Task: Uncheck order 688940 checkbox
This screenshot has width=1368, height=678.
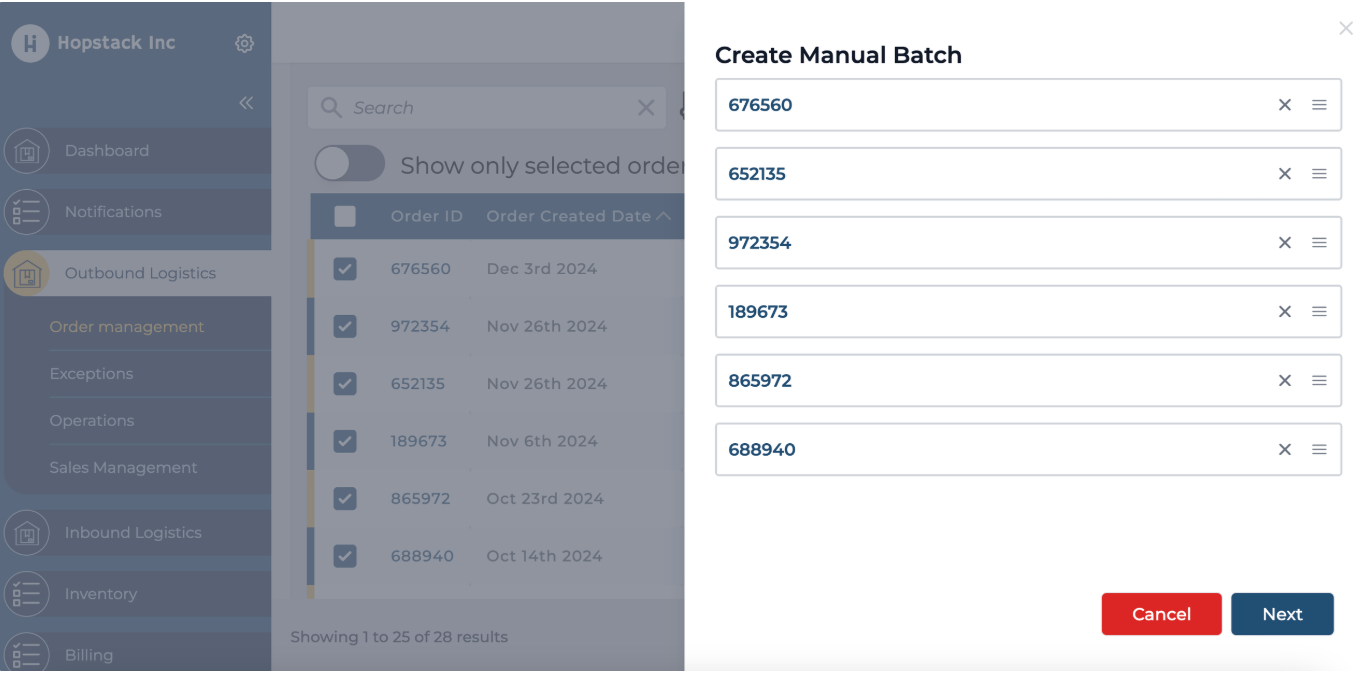Action: point(345,556)
